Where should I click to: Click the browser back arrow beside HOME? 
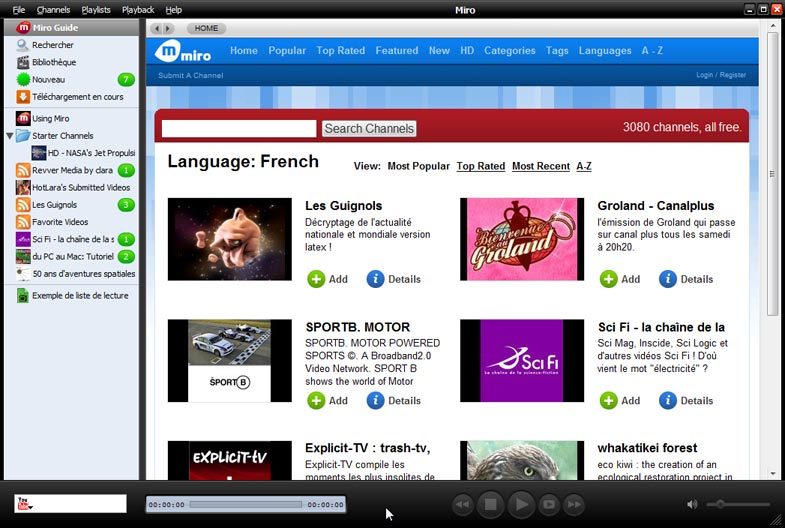click(156, 29)
